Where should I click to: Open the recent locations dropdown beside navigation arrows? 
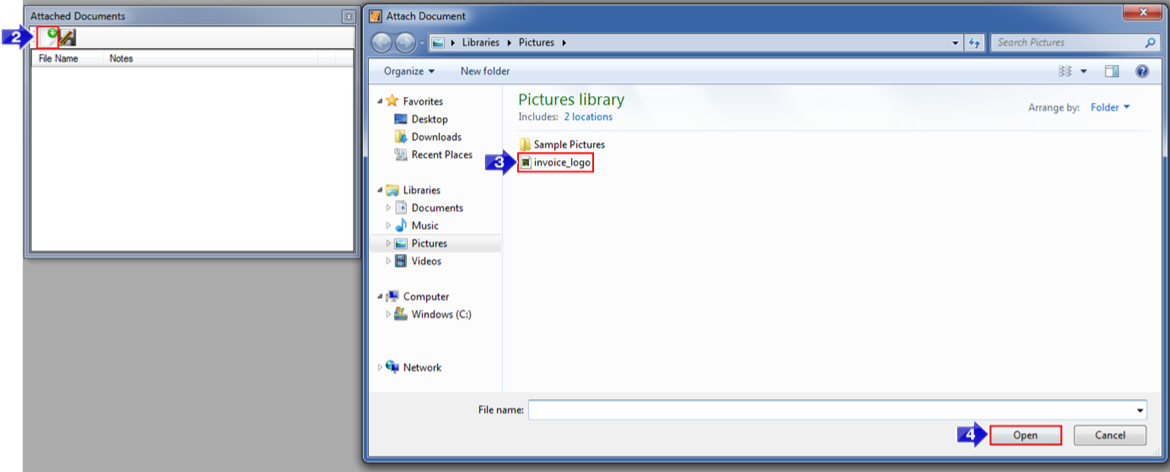[x=422, y=43]
